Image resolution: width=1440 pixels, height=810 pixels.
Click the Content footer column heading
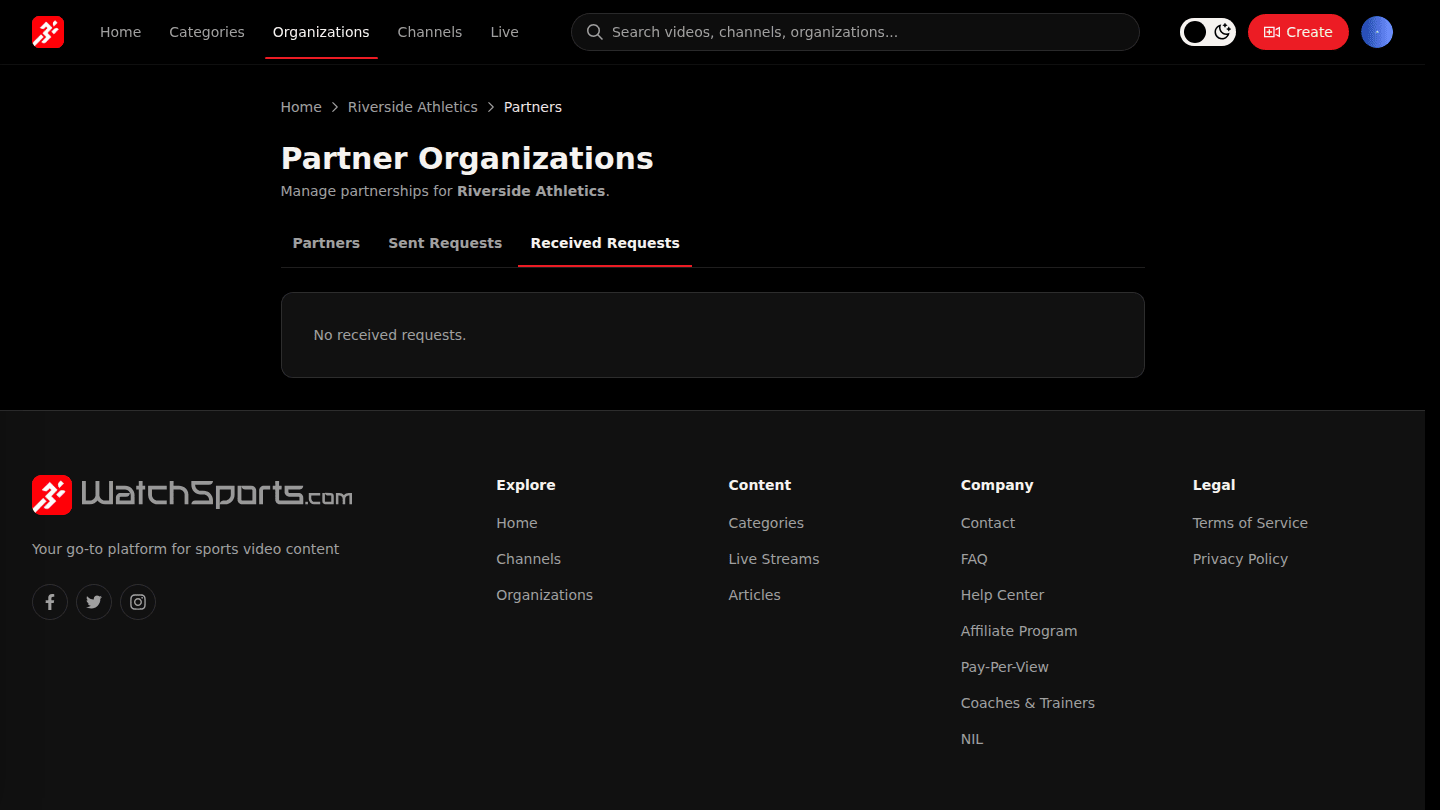pos(760,485)
